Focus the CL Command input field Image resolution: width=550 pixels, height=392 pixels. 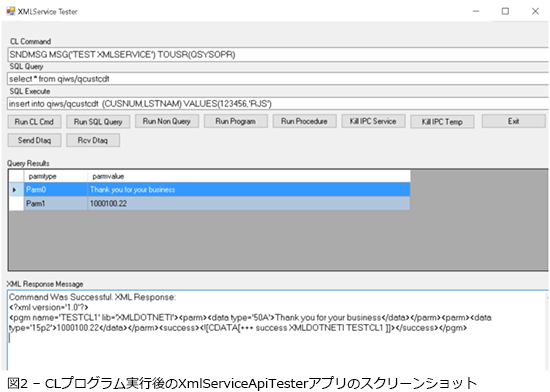278,54
